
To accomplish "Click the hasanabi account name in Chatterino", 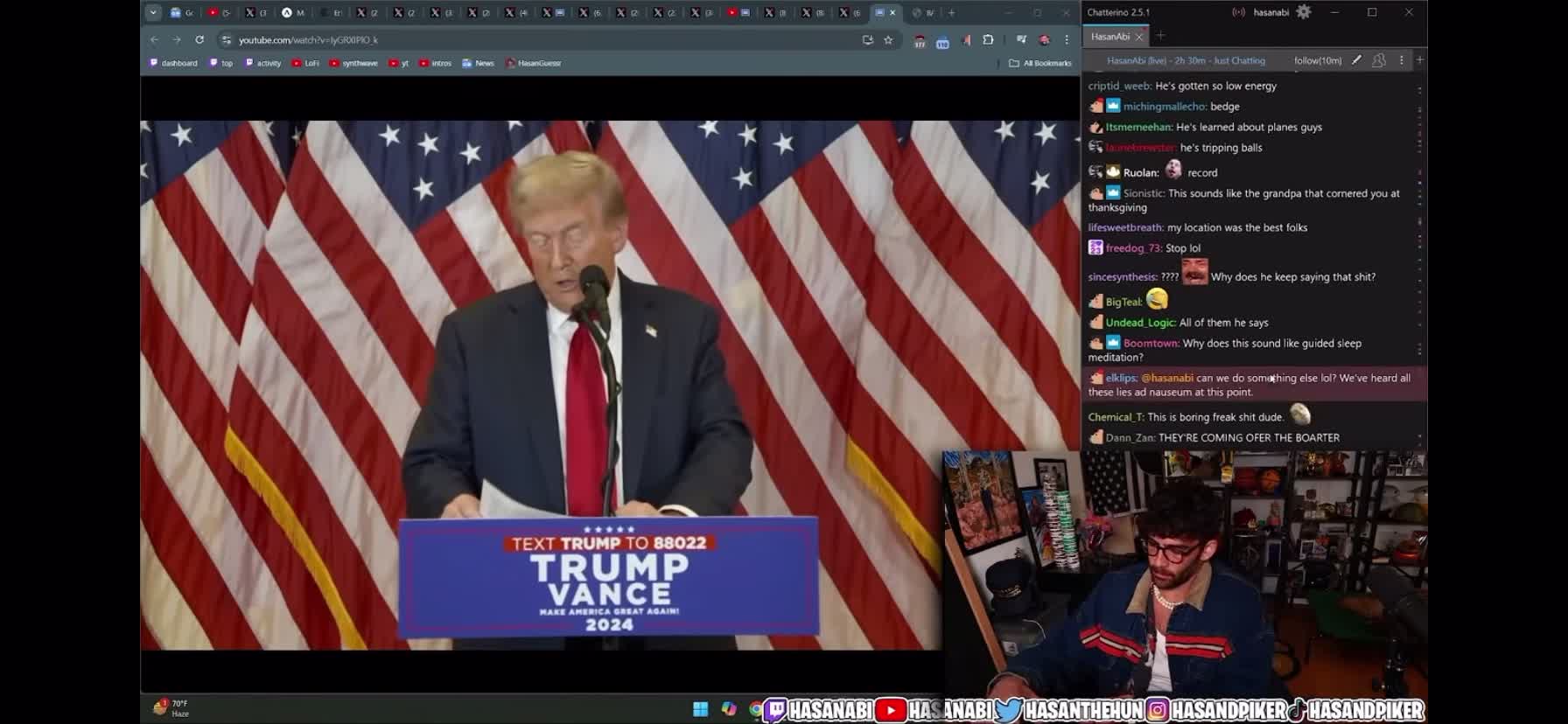I will pos(1270,12).
